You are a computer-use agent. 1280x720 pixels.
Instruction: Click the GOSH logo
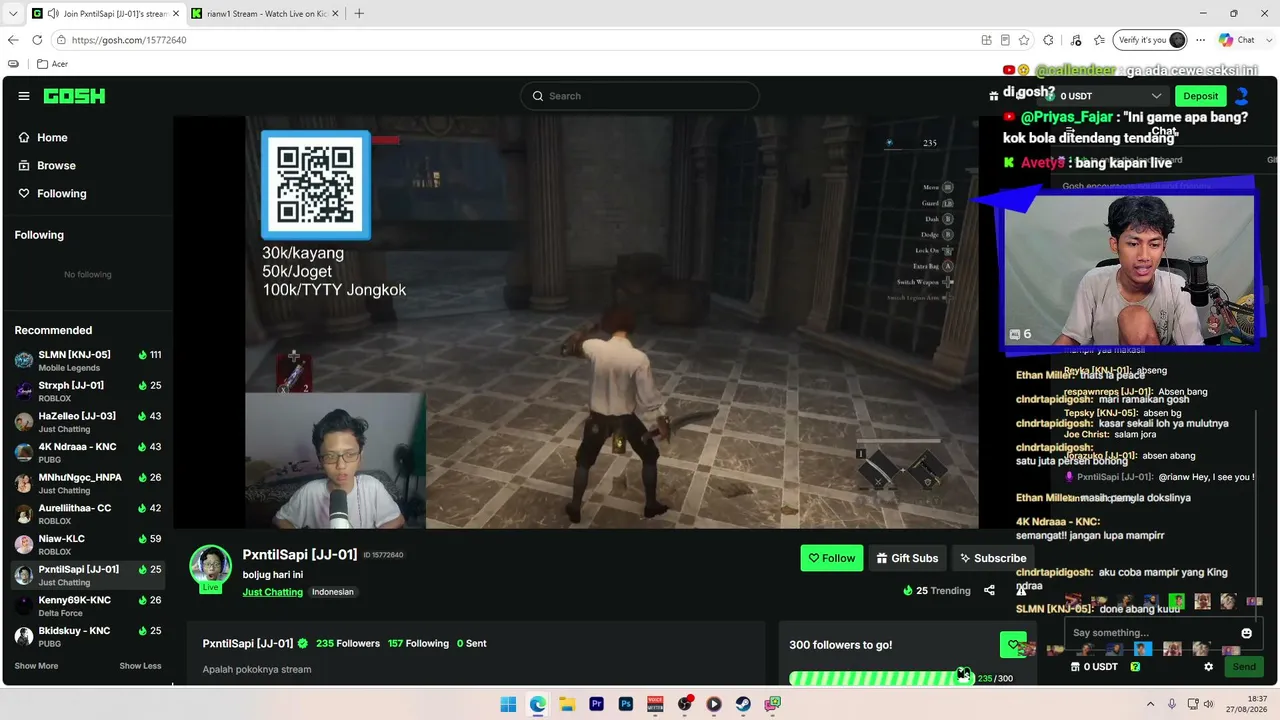[x=74, y=96]
